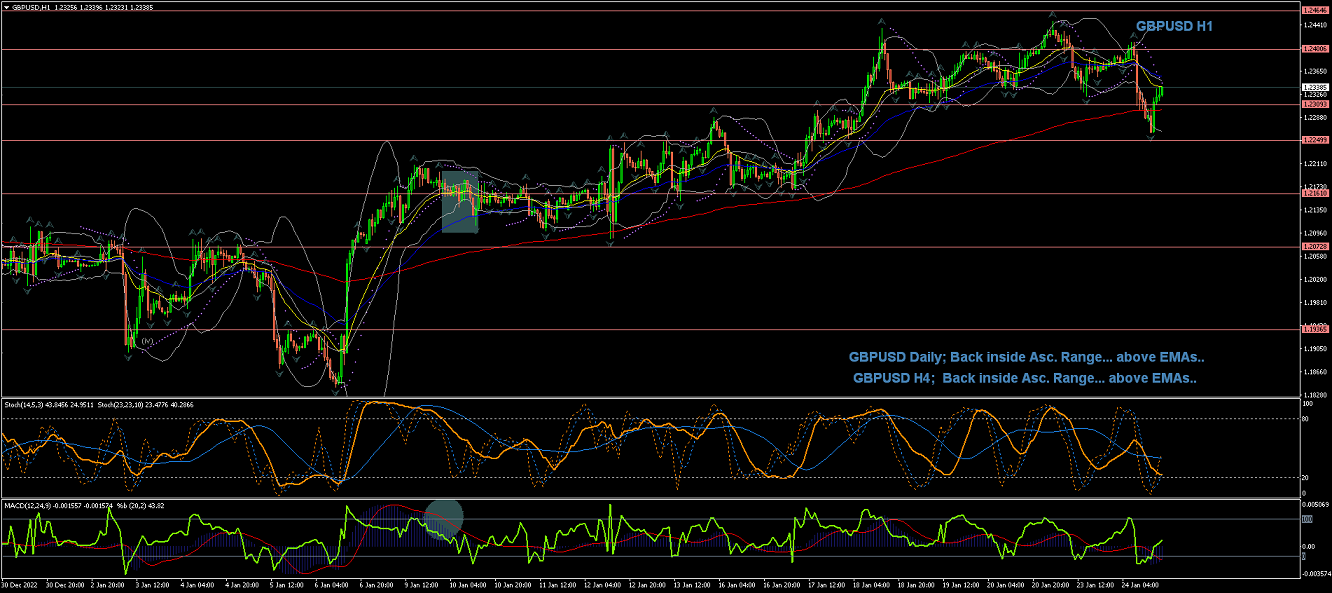Click the 1.24646 price level tag
1332x593 pixels.
coord(1314,9)
